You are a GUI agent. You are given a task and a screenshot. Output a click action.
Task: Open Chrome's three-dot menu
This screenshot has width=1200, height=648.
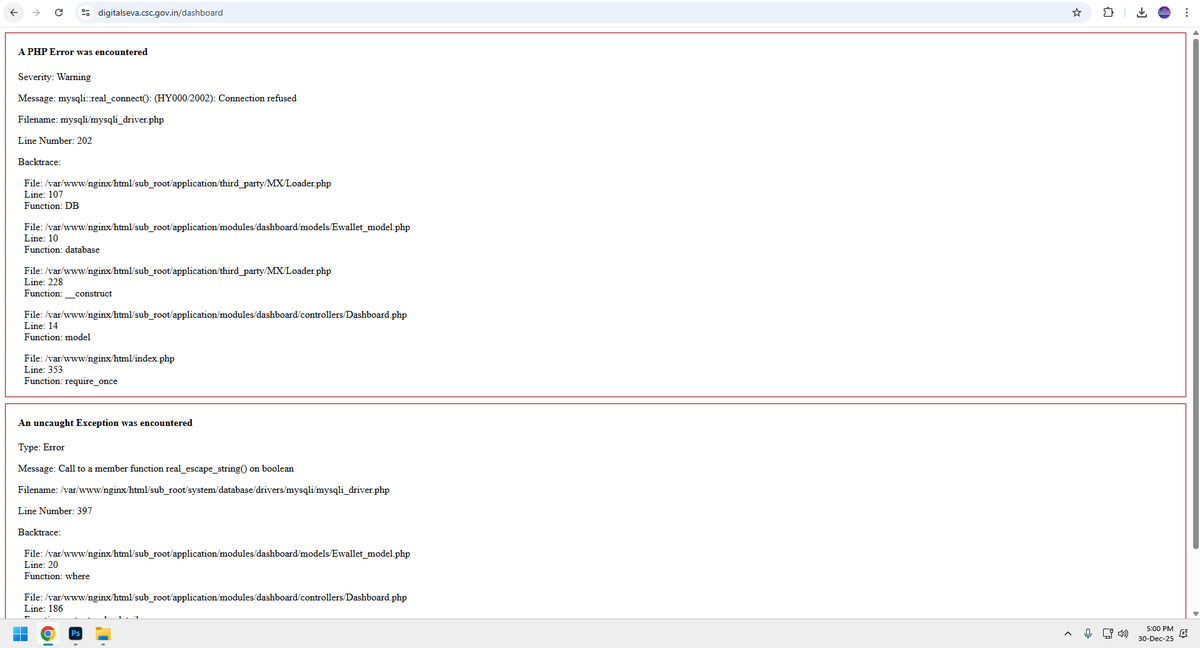1185,13
